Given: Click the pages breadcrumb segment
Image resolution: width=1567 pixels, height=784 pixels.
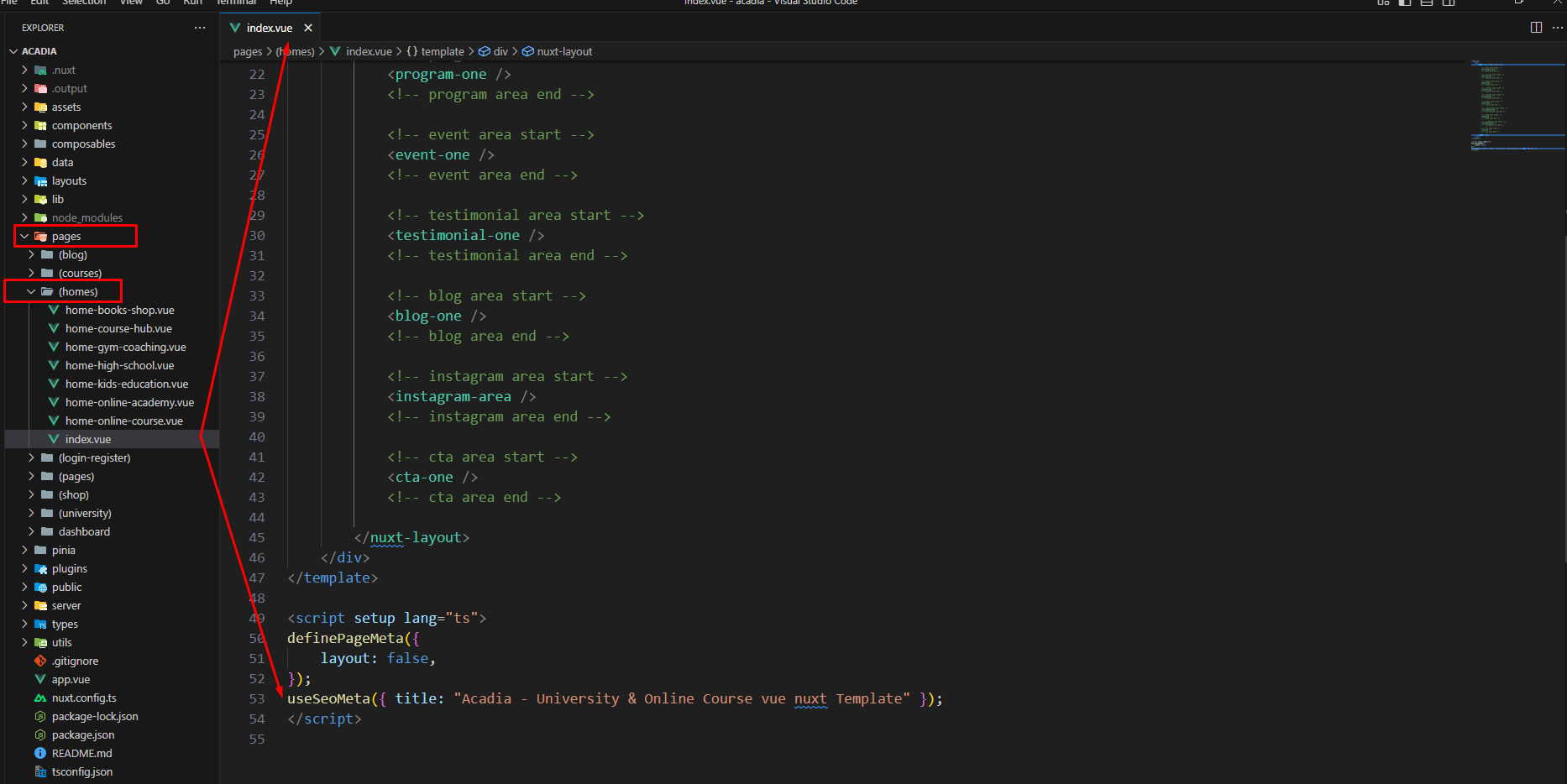Looking at the screenshot, I should pyautogui.click(x=248, y=51).
